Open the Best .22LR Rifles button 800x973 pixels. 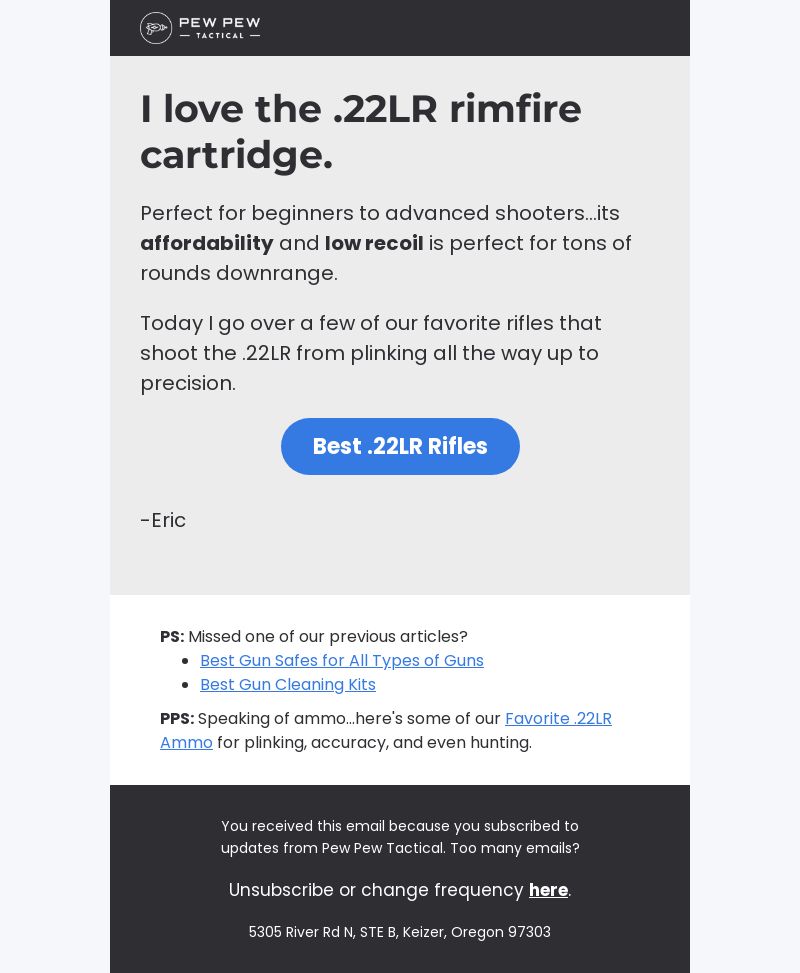click(400, 446)
